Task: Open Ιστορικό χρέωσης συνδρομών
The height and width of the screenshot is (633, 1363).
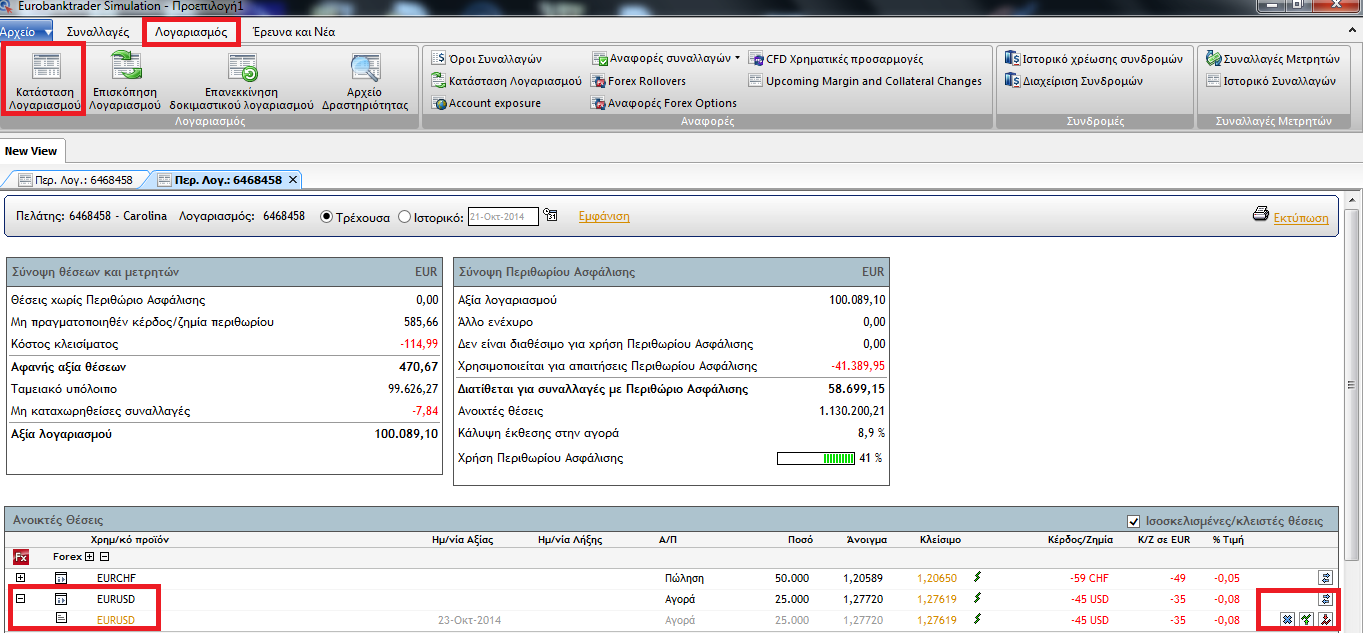Action: pyautogui.click(x=1094, y=59)
